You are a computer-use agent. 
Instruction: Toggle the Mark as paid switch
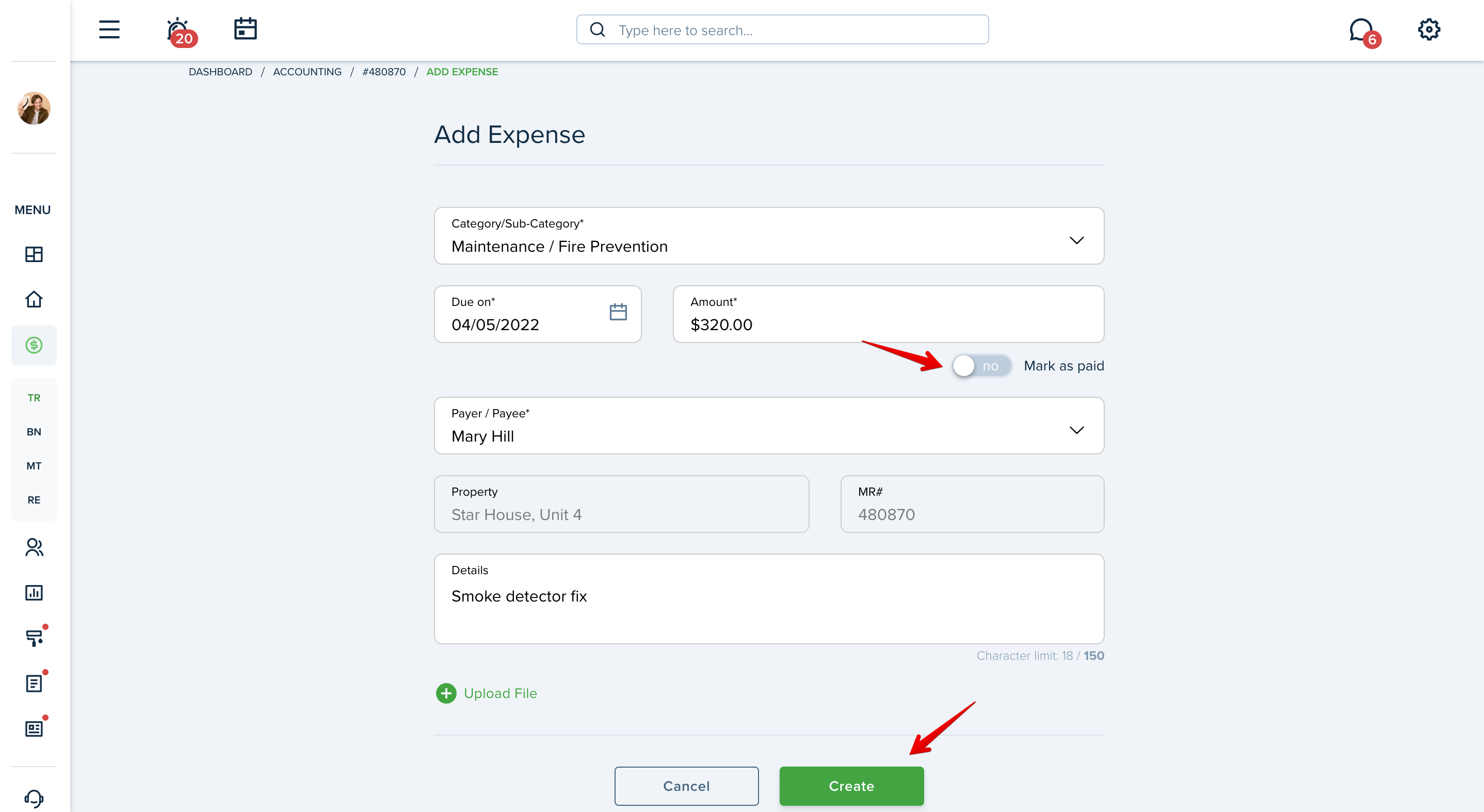[x=981, y=366]
